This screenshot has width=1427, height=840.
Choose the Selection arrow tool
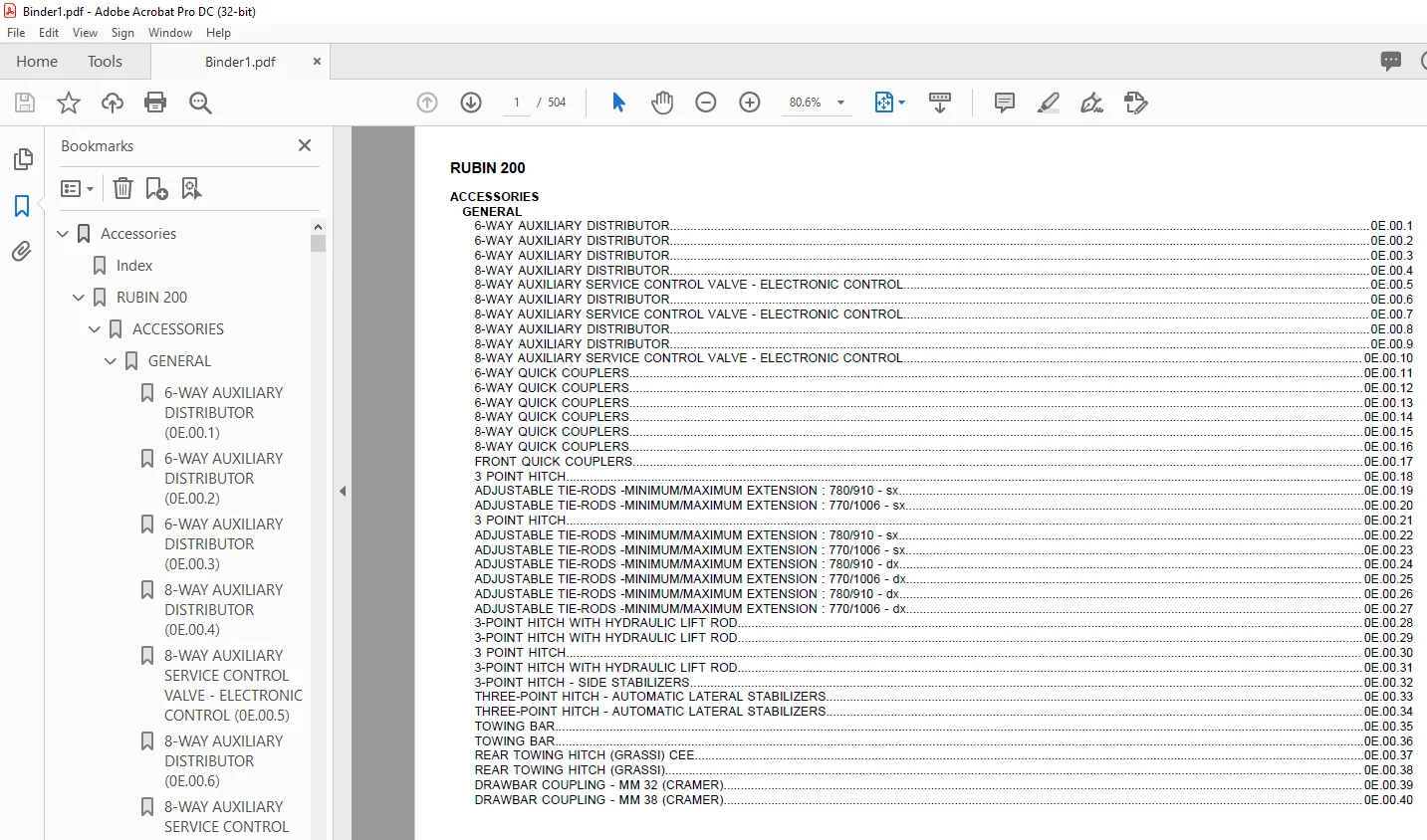(x=618, y=103)
